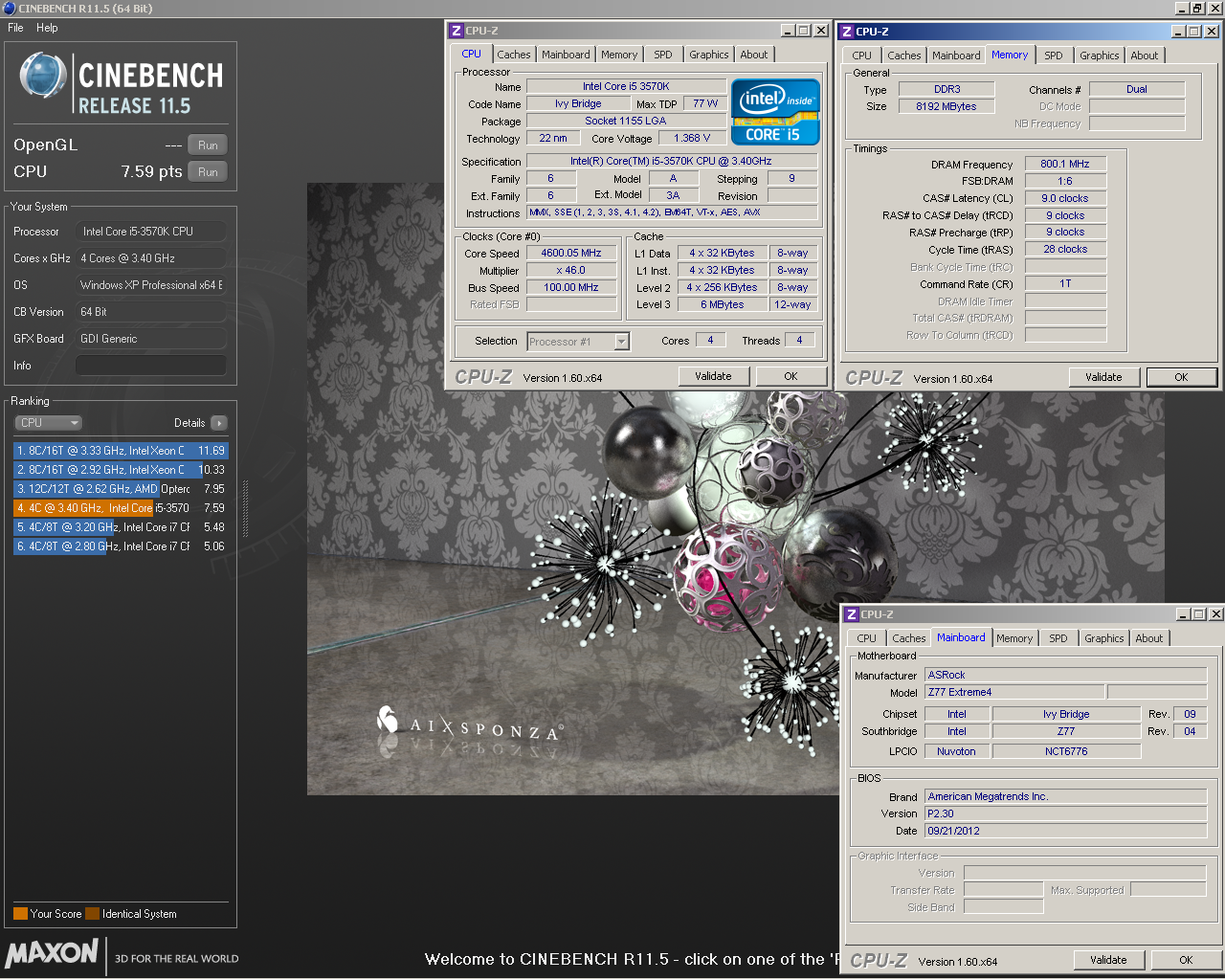Click the MAXON logo
Viewport: 1225px width, 980px height.
click(x=52, y=953)
